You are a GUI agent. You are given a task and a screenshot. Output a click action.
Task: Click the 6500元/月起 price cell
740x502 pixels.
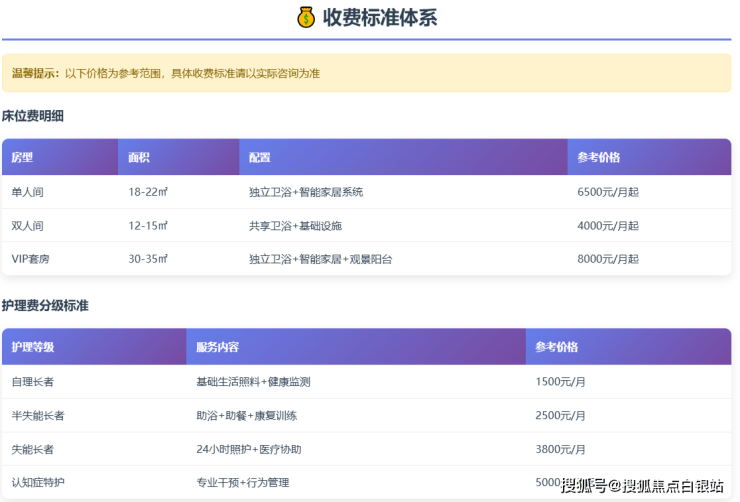coord(607,192)
